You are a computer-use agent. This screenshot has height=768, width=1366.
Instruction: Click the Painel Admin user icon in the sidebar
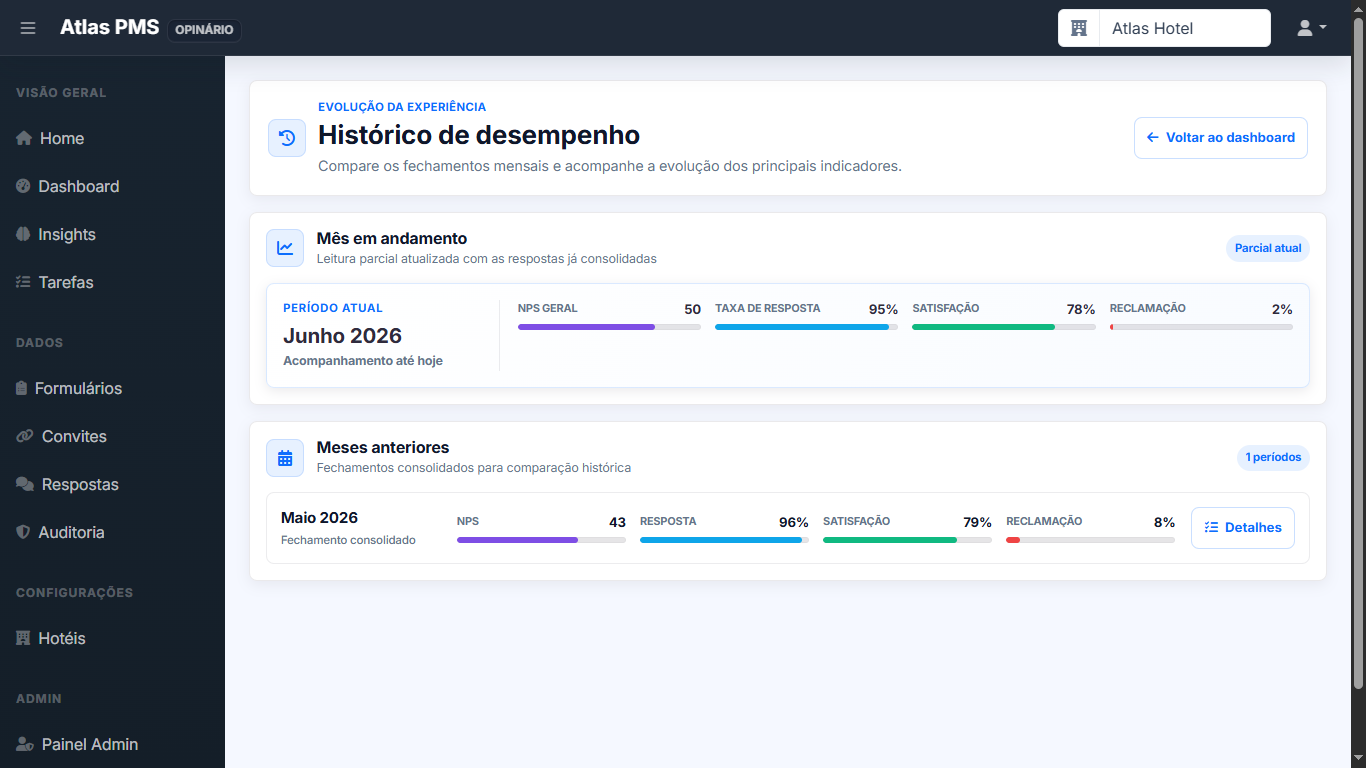[25, 744]
